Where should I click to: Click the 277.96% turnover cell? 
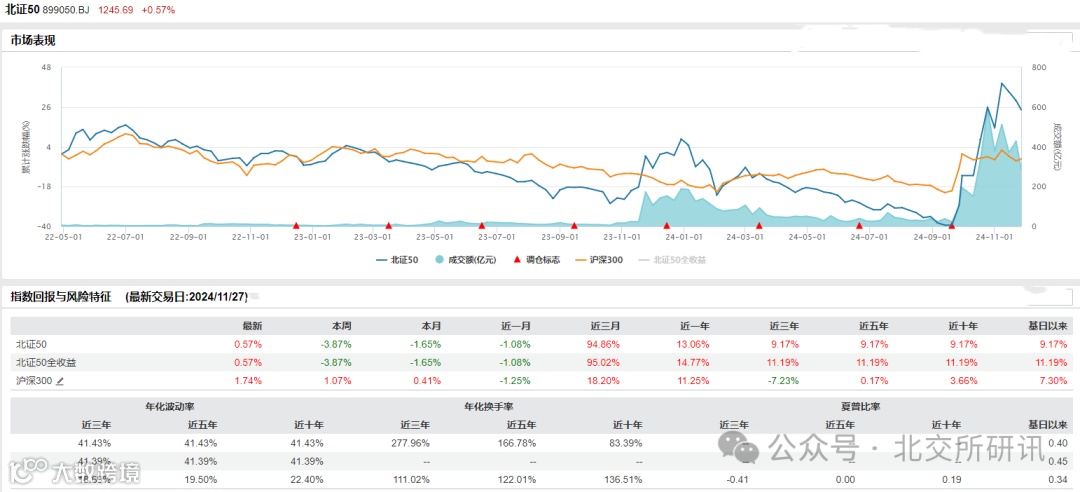[x=411, y=442]
